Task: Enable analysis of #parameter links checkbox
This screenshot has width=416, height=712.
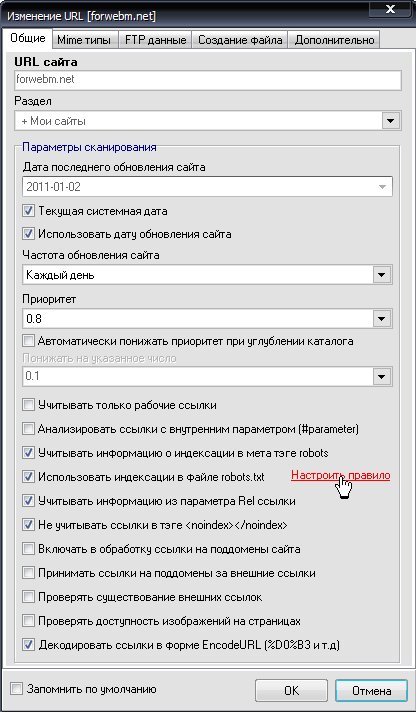Action: tap(28, 428)
